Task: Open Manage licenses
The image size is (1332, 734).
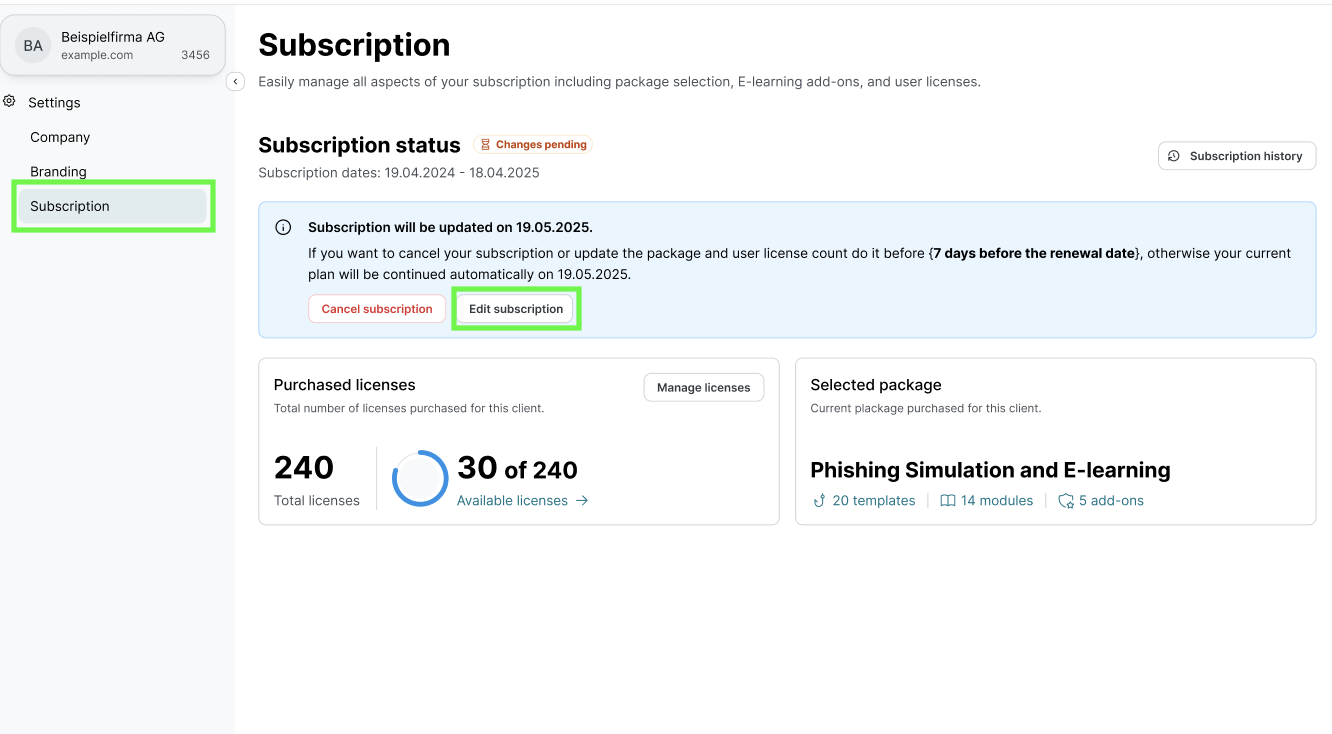Action: tap(703, 387)
